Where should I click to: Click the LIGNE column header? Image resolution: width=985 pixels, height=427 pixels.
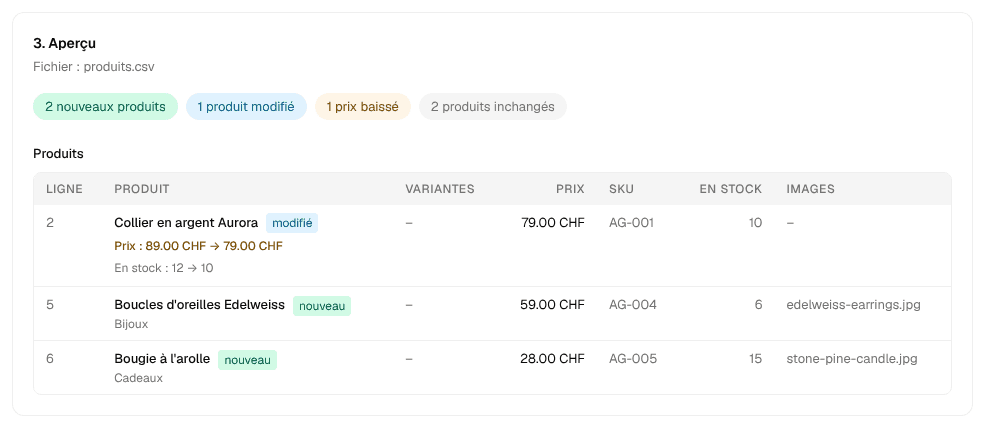coord(65,189)
